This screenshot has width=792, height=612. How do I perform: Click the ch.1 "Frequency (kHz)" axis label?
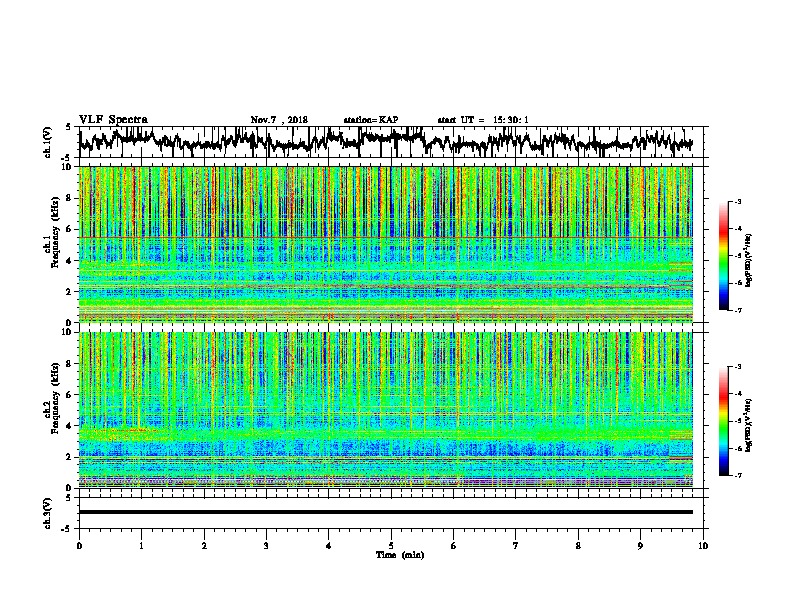(56, 232)
